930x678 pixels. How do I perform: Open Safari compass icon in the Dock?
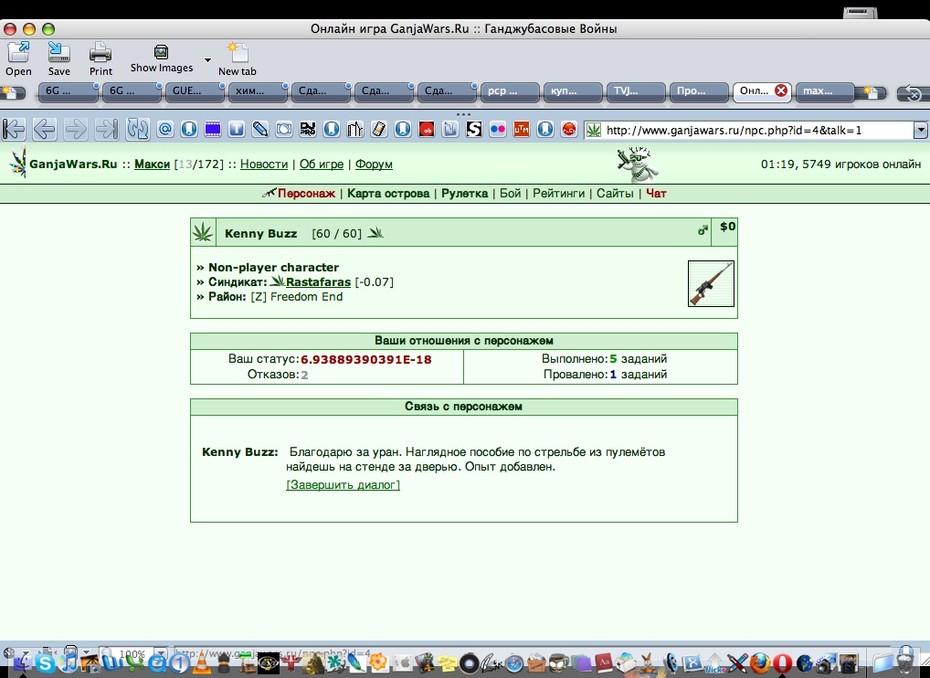click(x=514, y=663)
